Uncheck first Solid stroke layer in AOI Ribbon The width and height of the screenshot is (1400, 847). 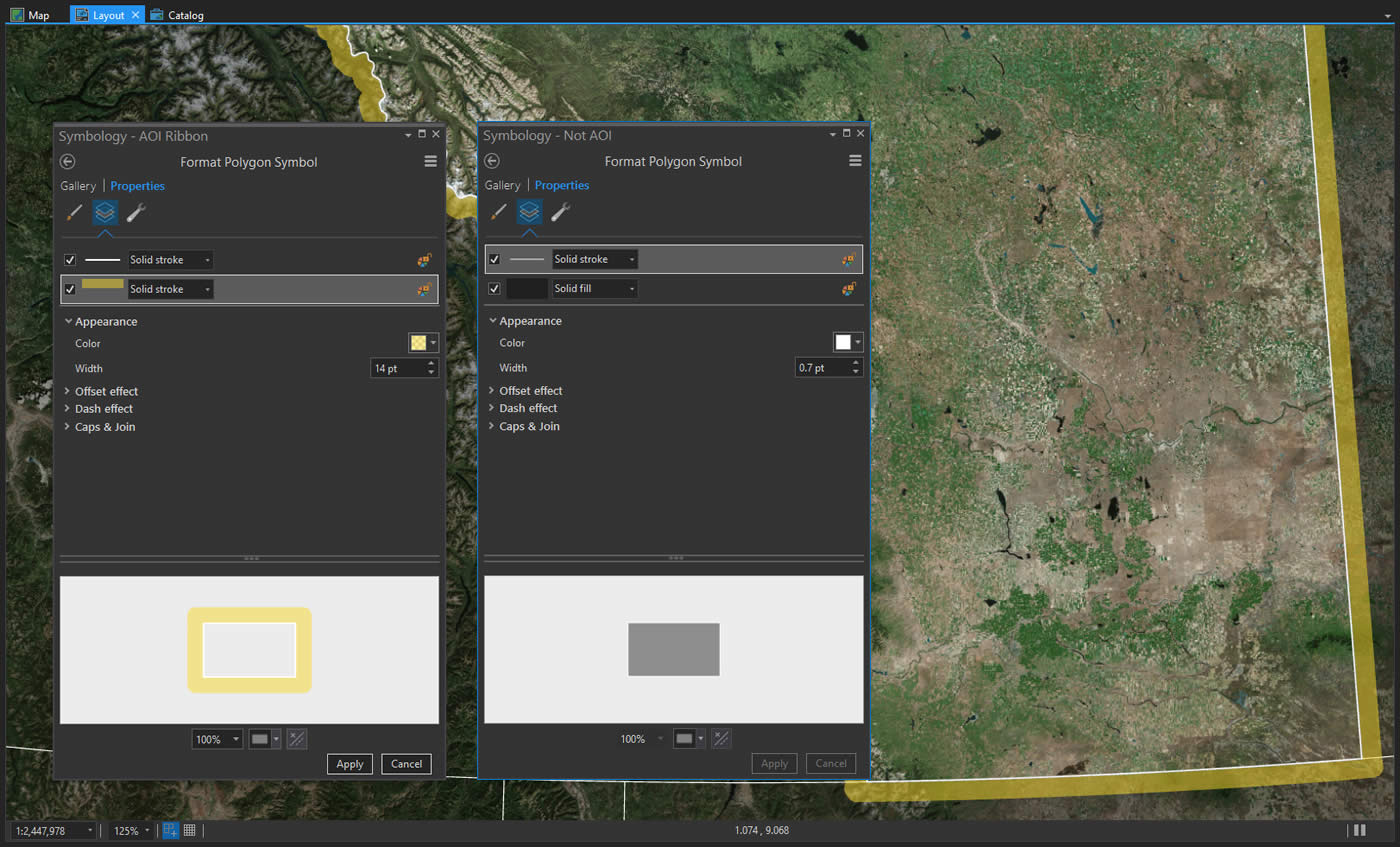[70, 260]
